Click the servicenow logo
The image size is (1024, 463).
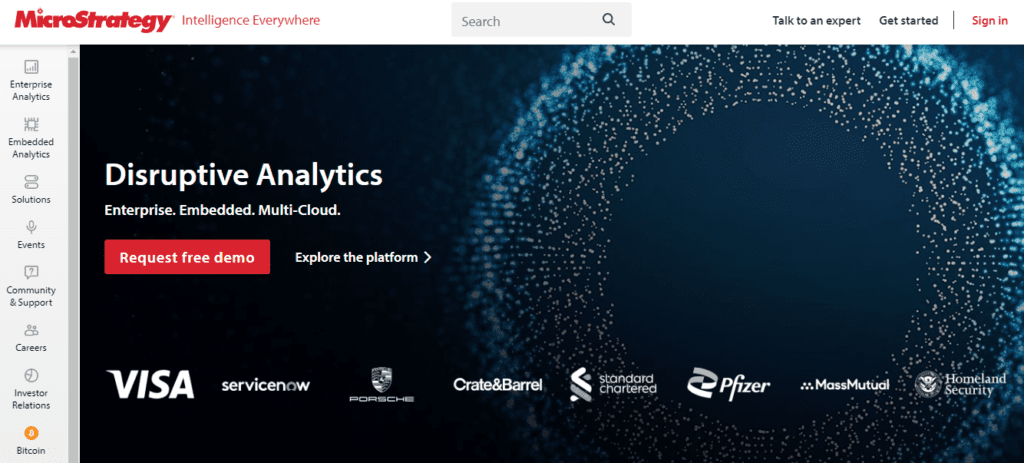266,385
